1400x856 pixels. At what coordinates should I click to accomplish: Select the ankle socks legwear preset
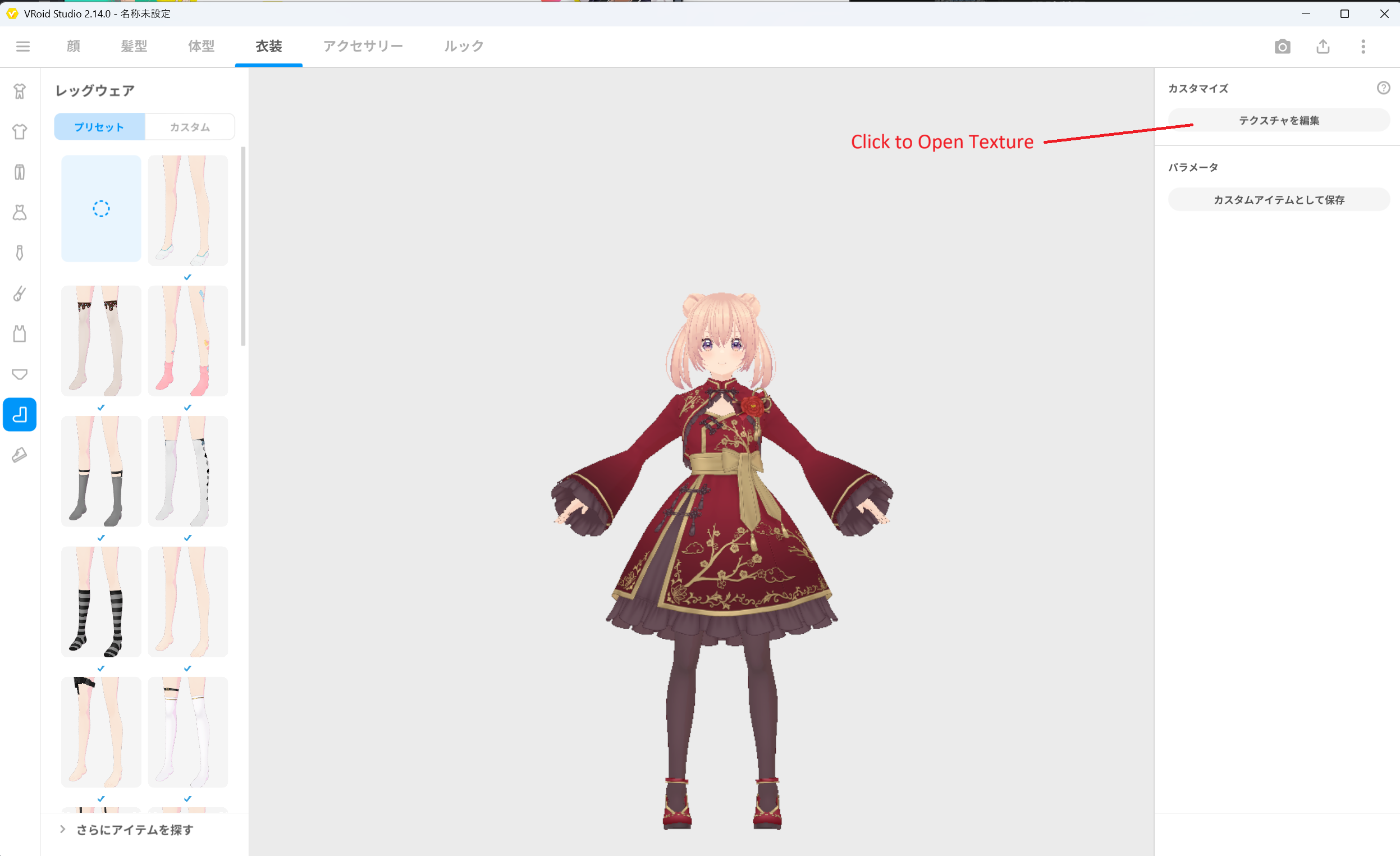click(188, 210)
